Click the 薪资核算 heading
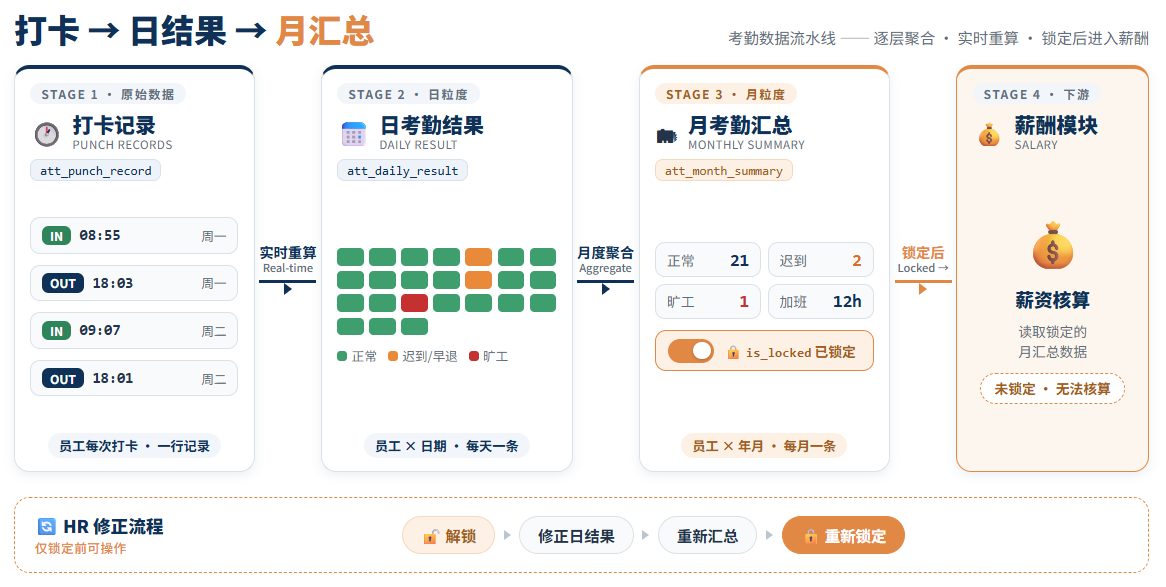The width and height of the screenshot is (1166, 587). pyautogui.click(x=1052, y=301)
